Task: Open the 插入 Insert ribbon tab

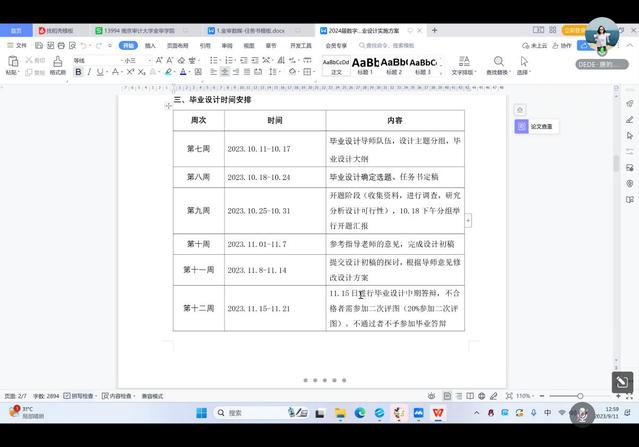Action: [x=150, y=45]
